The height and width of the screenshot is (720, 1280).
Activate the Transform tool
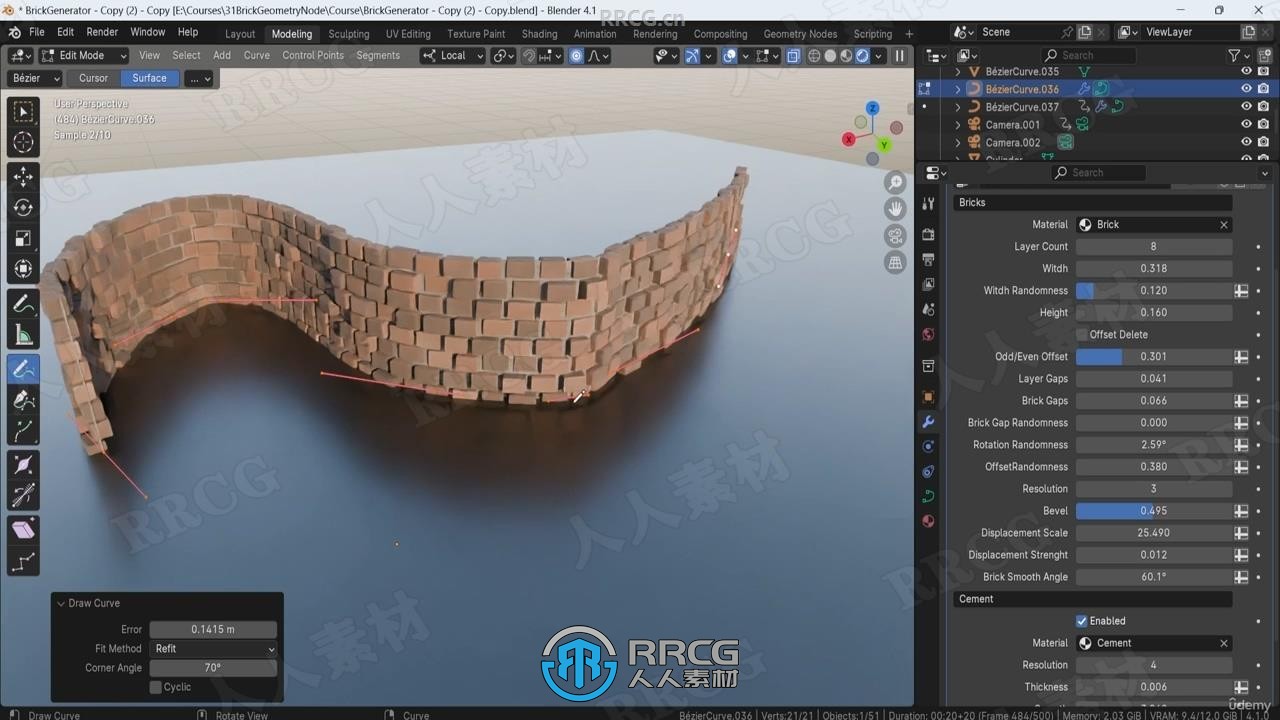point(23,270)
